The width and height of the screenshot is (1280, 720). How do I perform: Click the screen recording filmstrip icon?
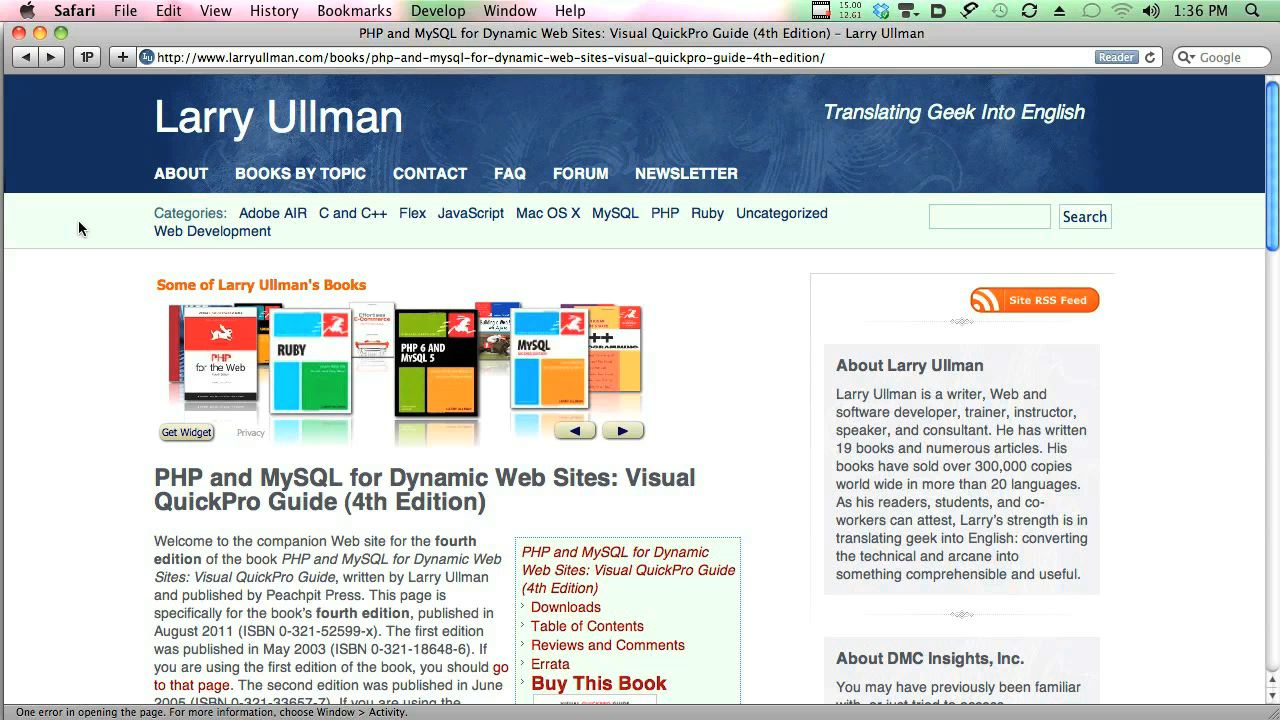coord(821,11)
